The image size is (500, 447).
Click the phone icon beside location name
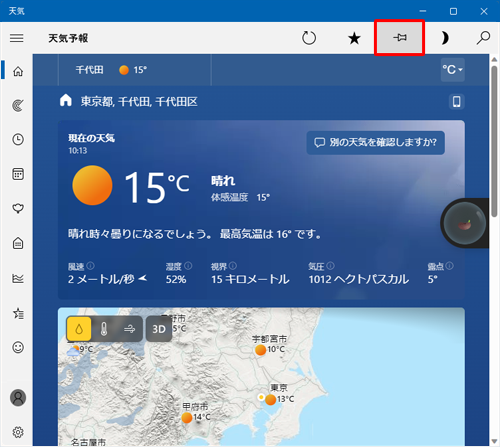pyautogui.click(x=457, y=101)
